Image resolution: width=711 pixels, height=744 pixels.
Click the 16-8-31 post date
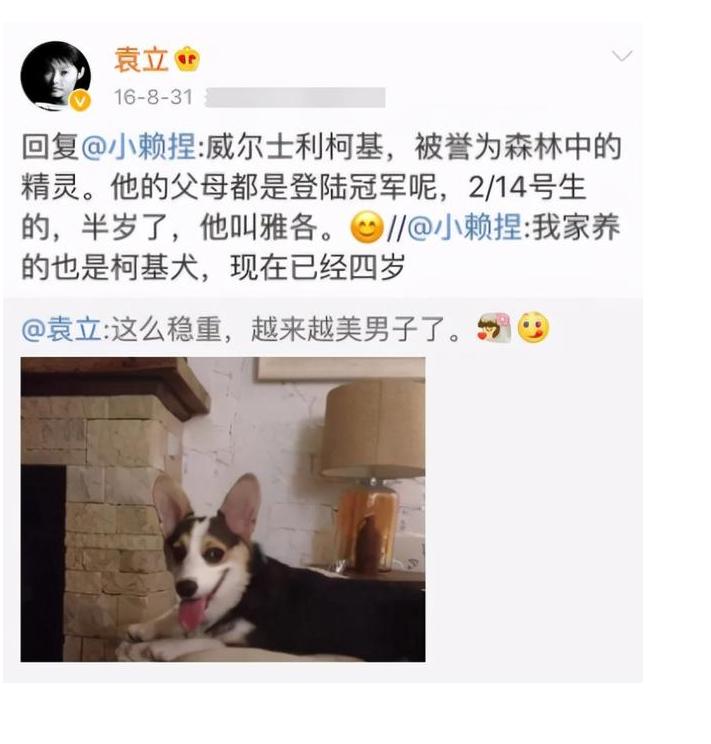[x=153, y=97]
